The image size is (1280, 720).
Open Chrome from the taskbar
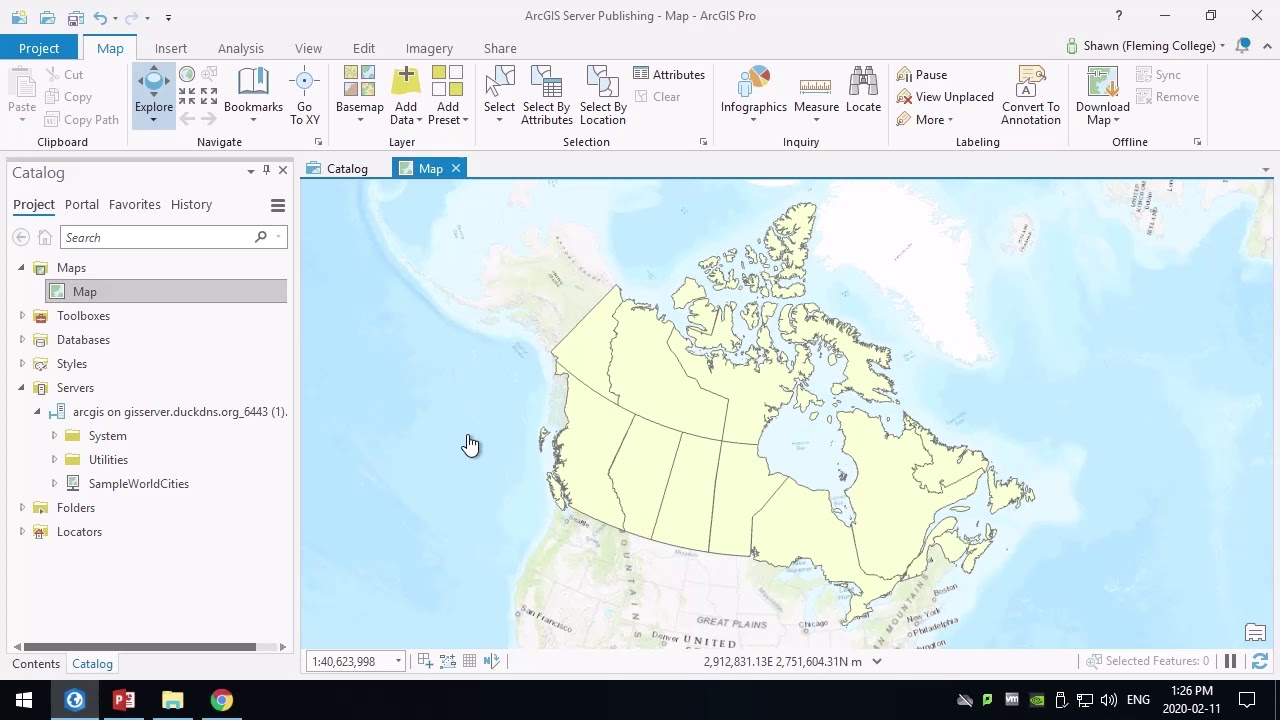221,700
